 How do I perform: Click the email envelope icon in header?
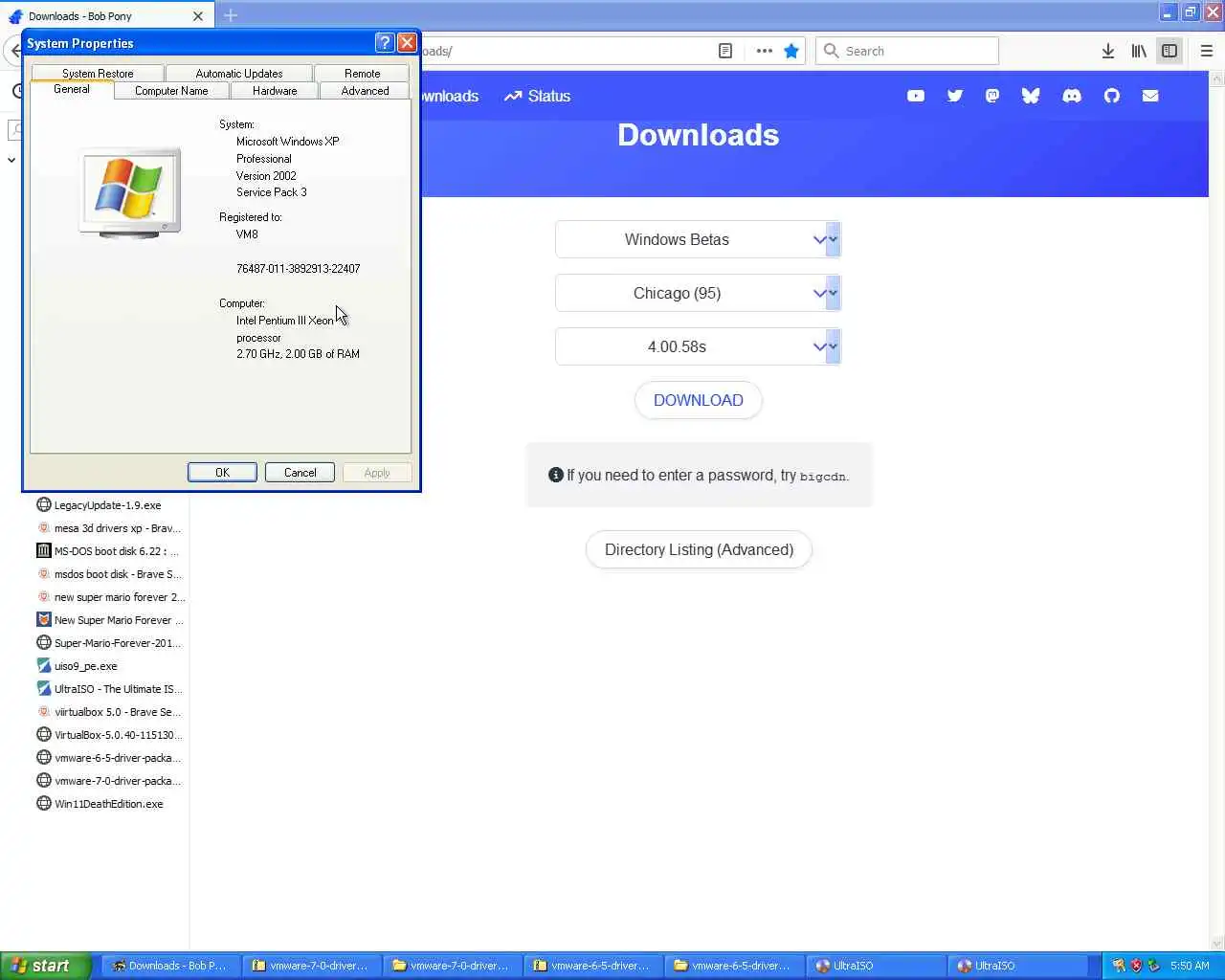[1150, 96]
